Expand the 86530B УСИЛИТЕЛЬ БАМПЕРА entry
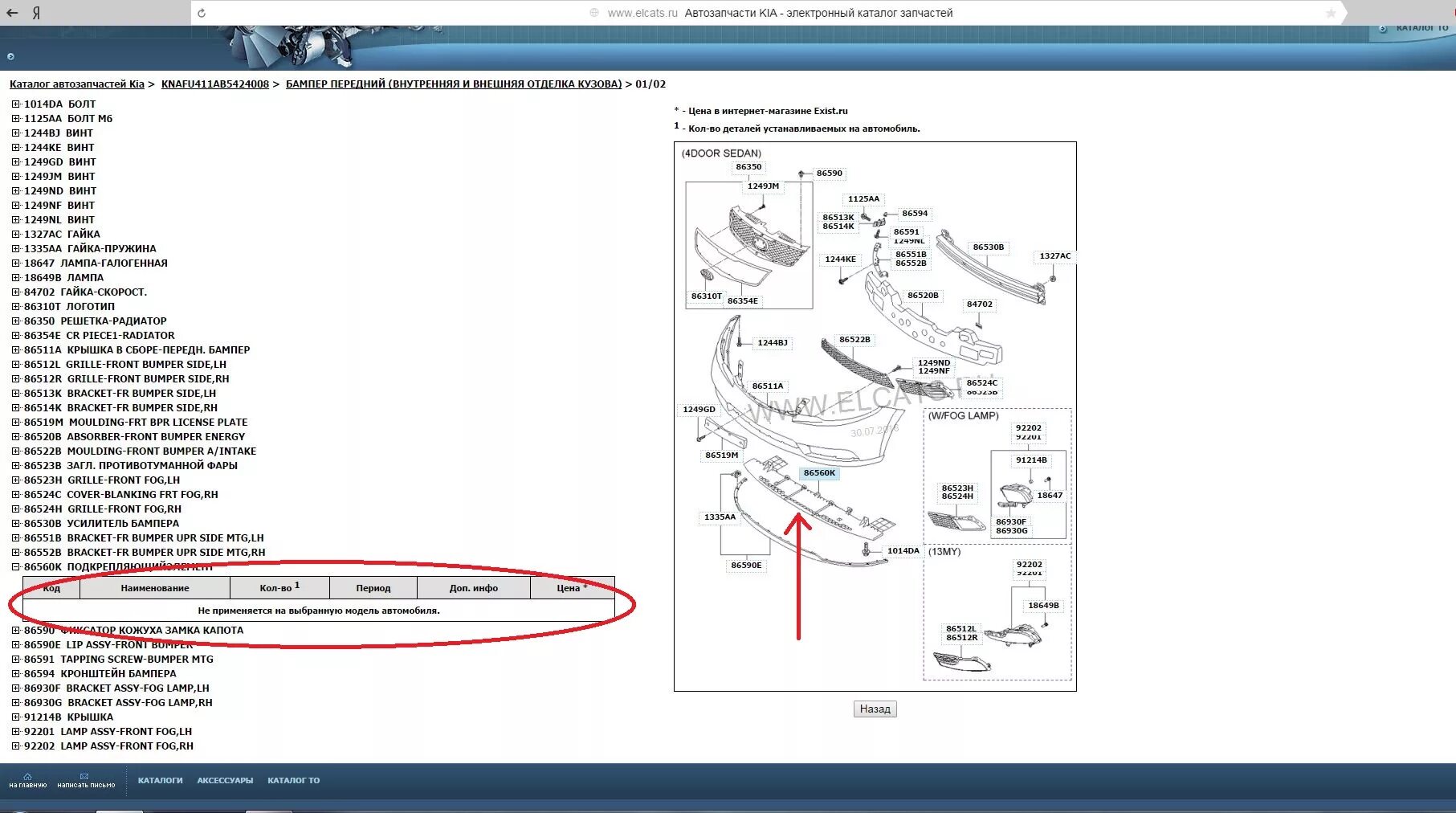 [x=15, y=524]
